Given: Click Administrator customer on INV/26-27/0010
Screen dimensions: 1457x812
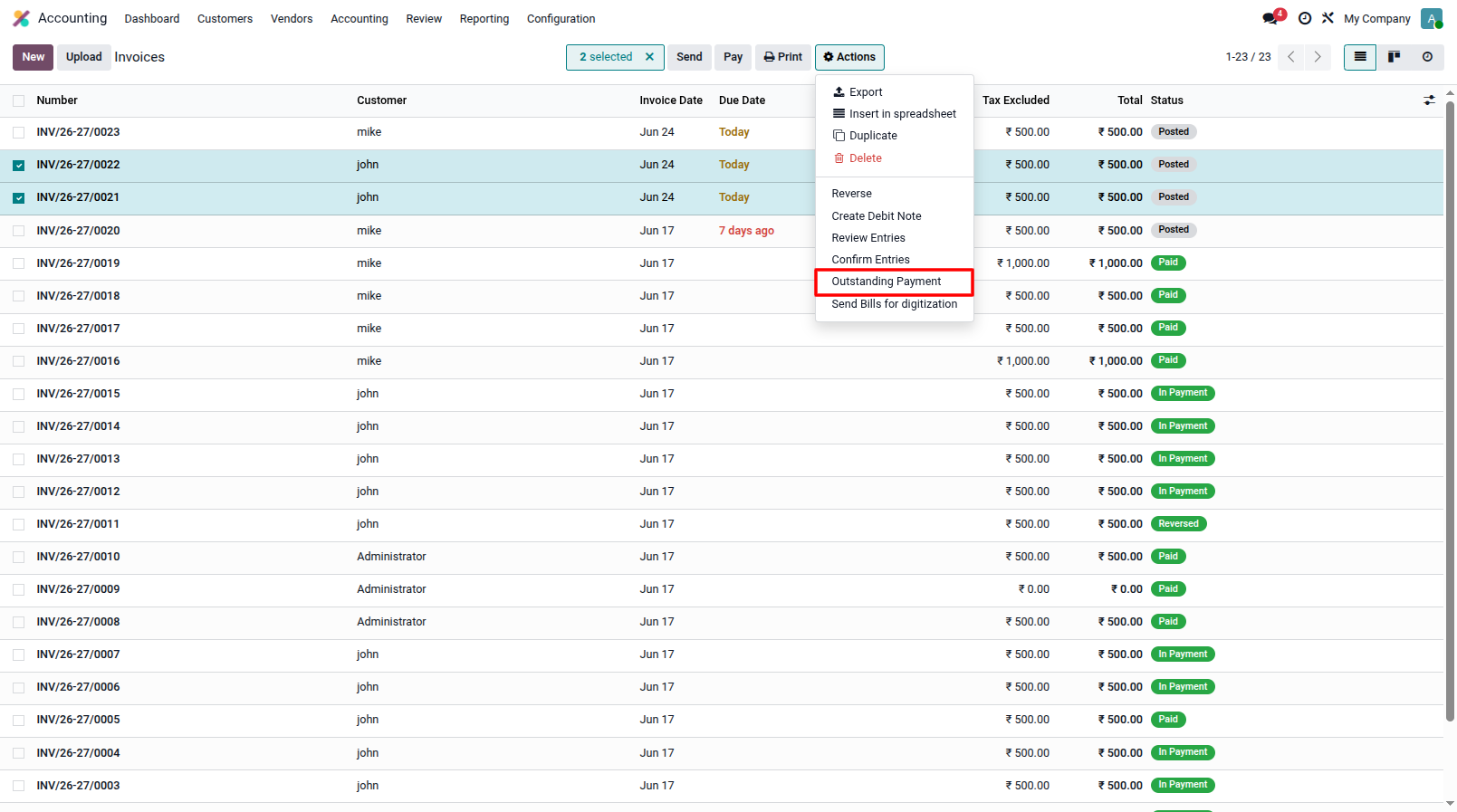Looking at the screenshot, I should (391, 557).
